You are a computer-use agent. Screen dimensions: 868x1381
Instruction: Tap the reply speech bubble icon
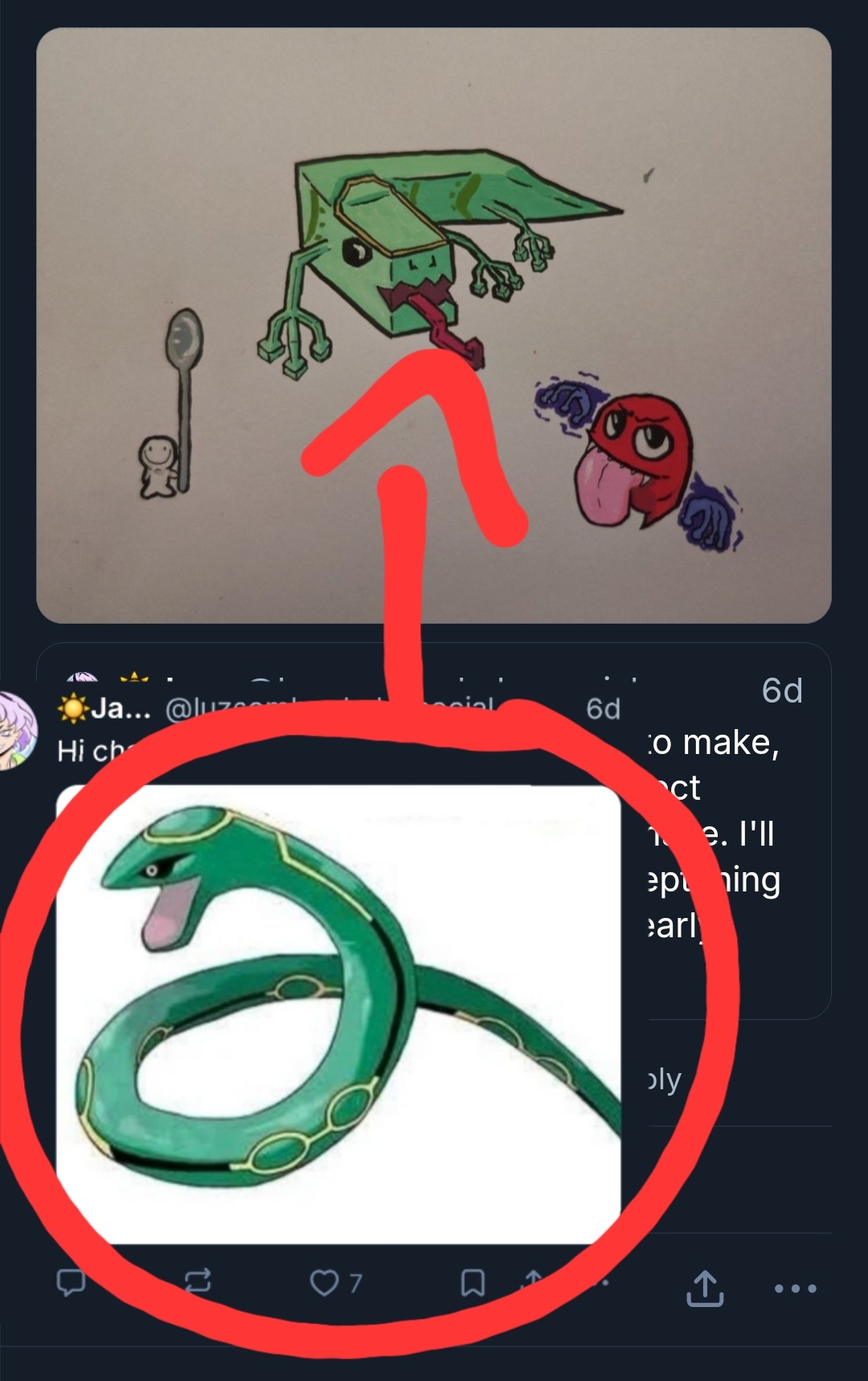point(71,1281)
